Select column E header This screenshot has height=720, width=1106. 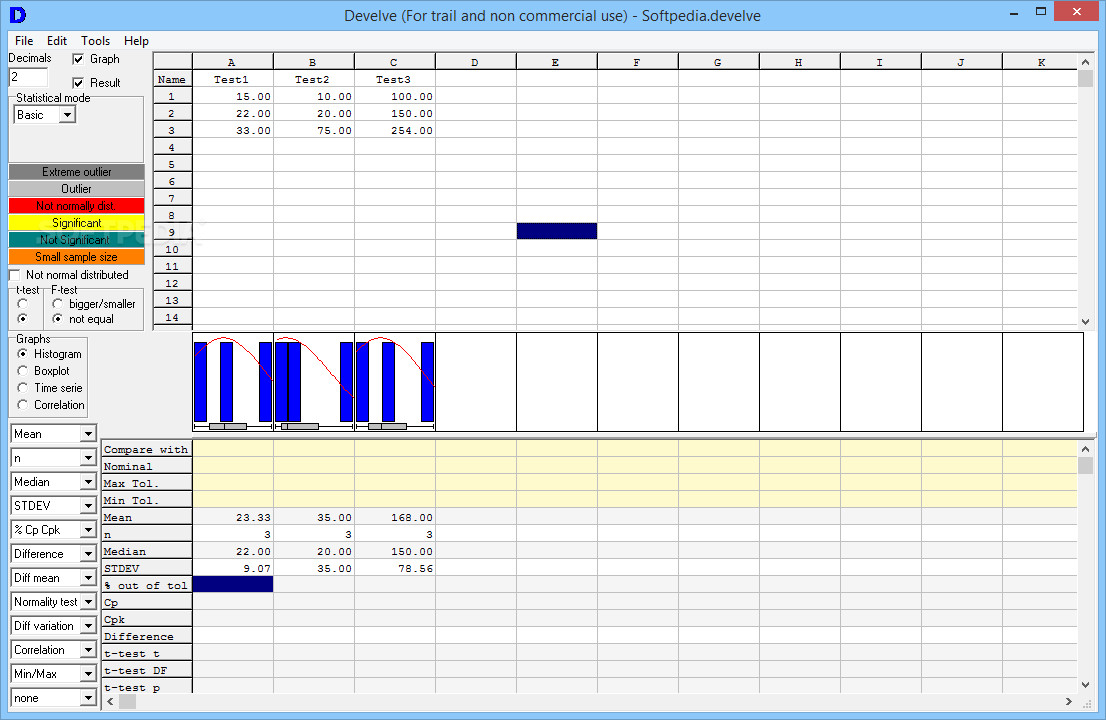[x=557, y=62]
